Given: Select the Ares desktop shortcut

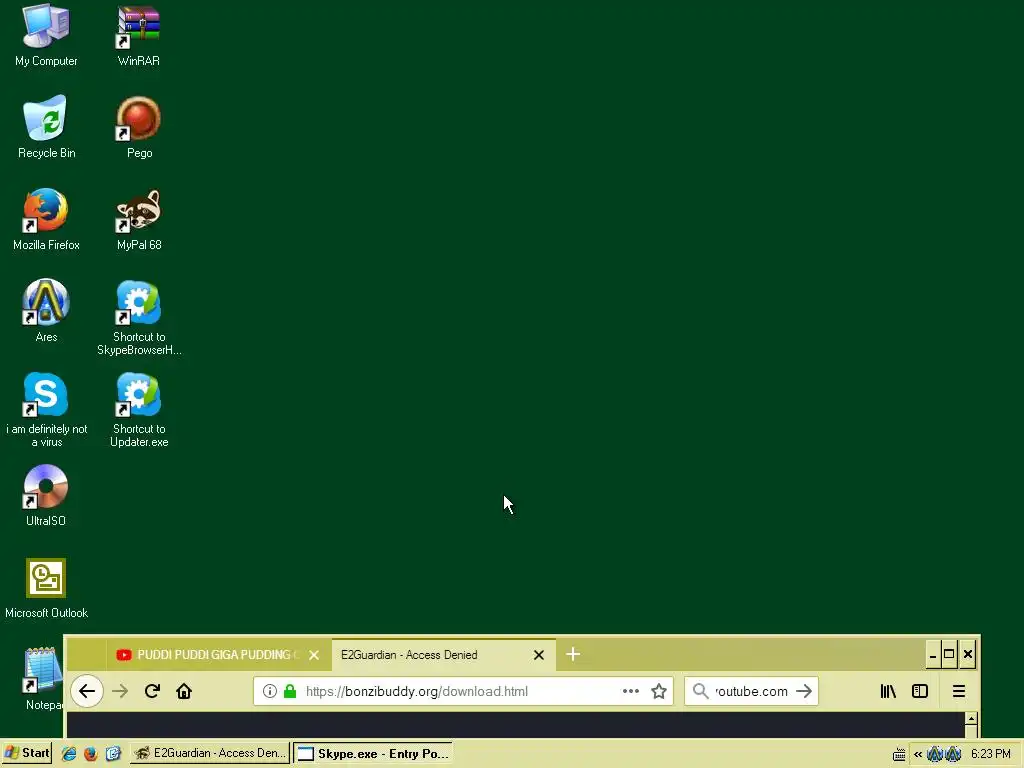Looking at the screenshot, I should [46, 312].
